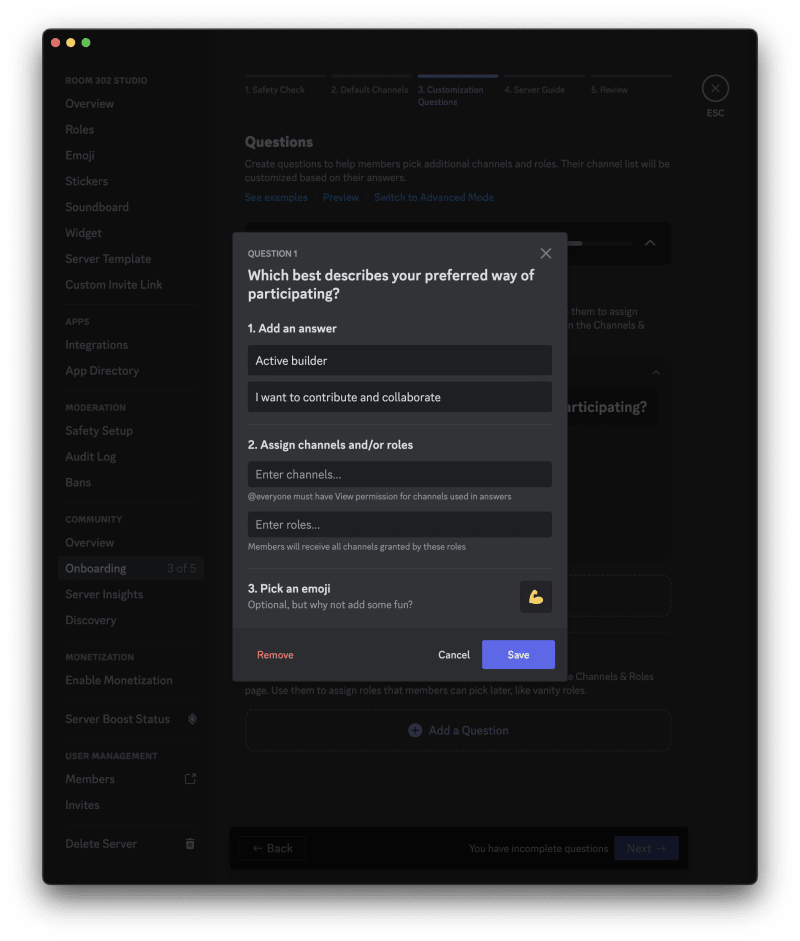Dismiss the question editor with the X icon
The height and width of the screenshot is (941, 800).
[x=546, y=253]
